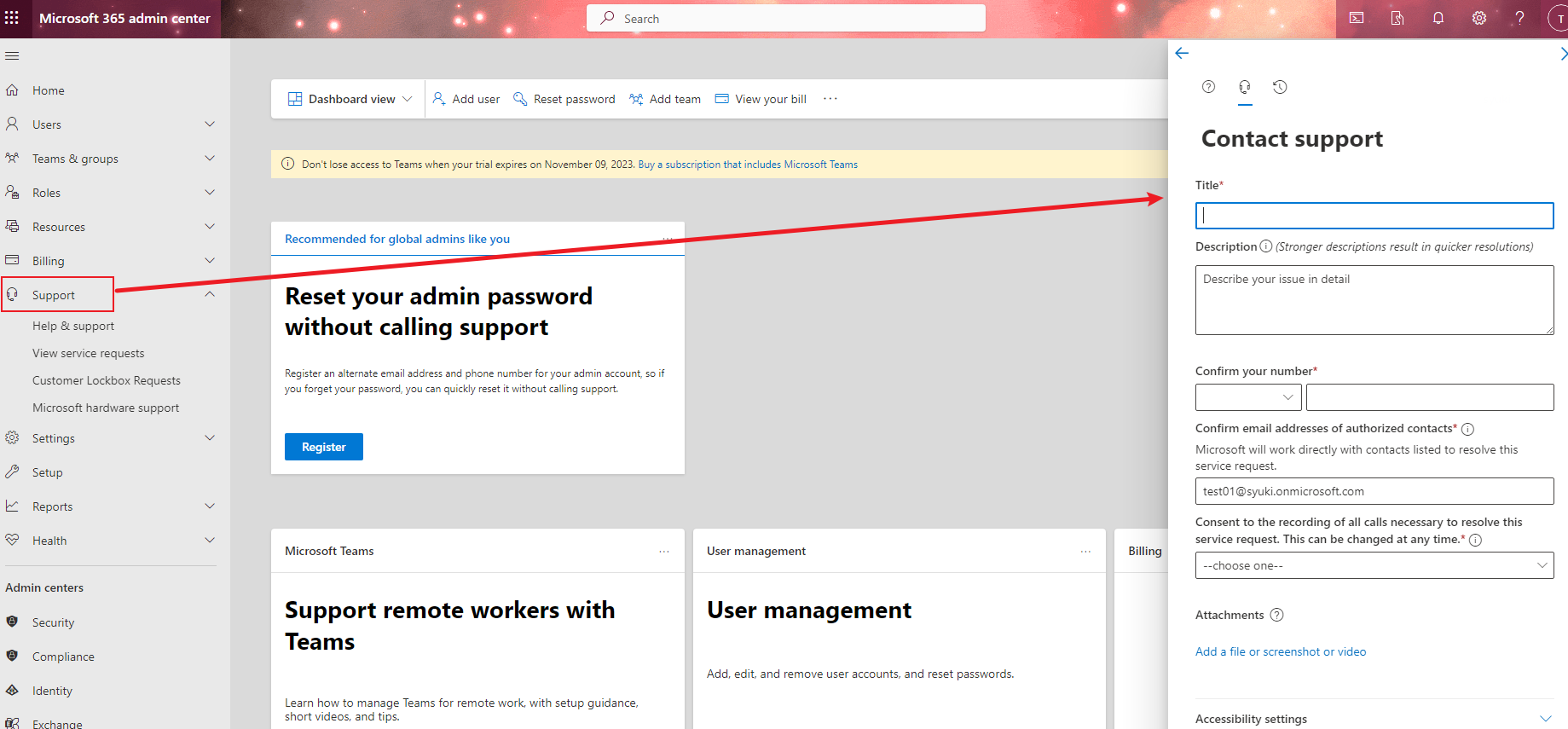Select the headset contact support tab
This screenshot has width=1568, height=729.
1245,87
